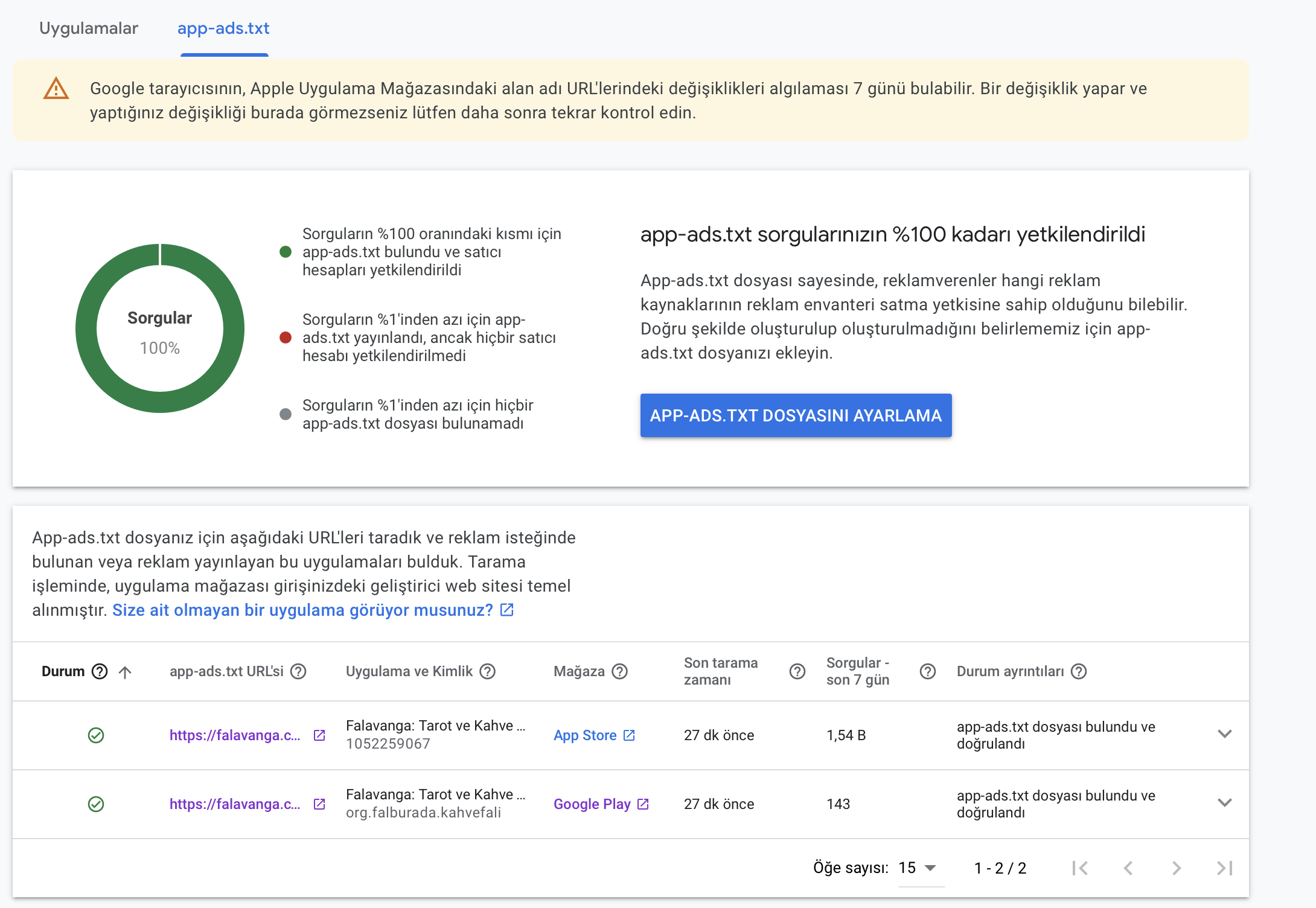1316x908 pixels.
Task: Click the green legend dot for yetkilendirildi
Action: coord(286,252)
